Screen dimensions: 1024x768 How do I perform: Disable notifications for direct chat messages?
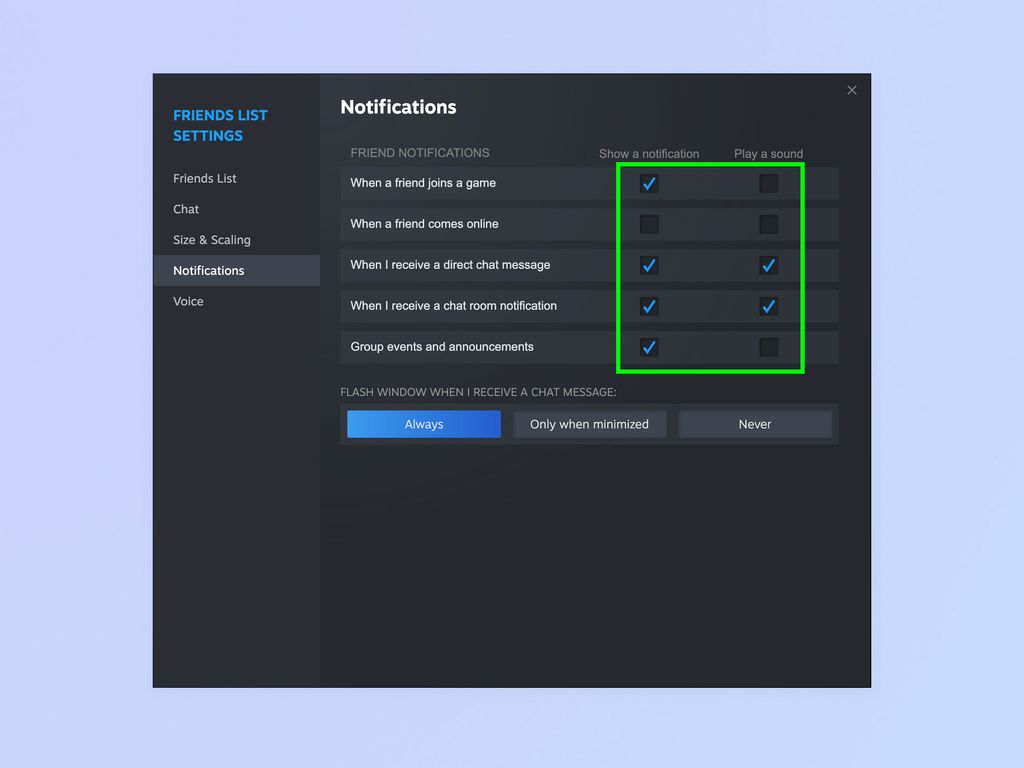coord(649,265)
